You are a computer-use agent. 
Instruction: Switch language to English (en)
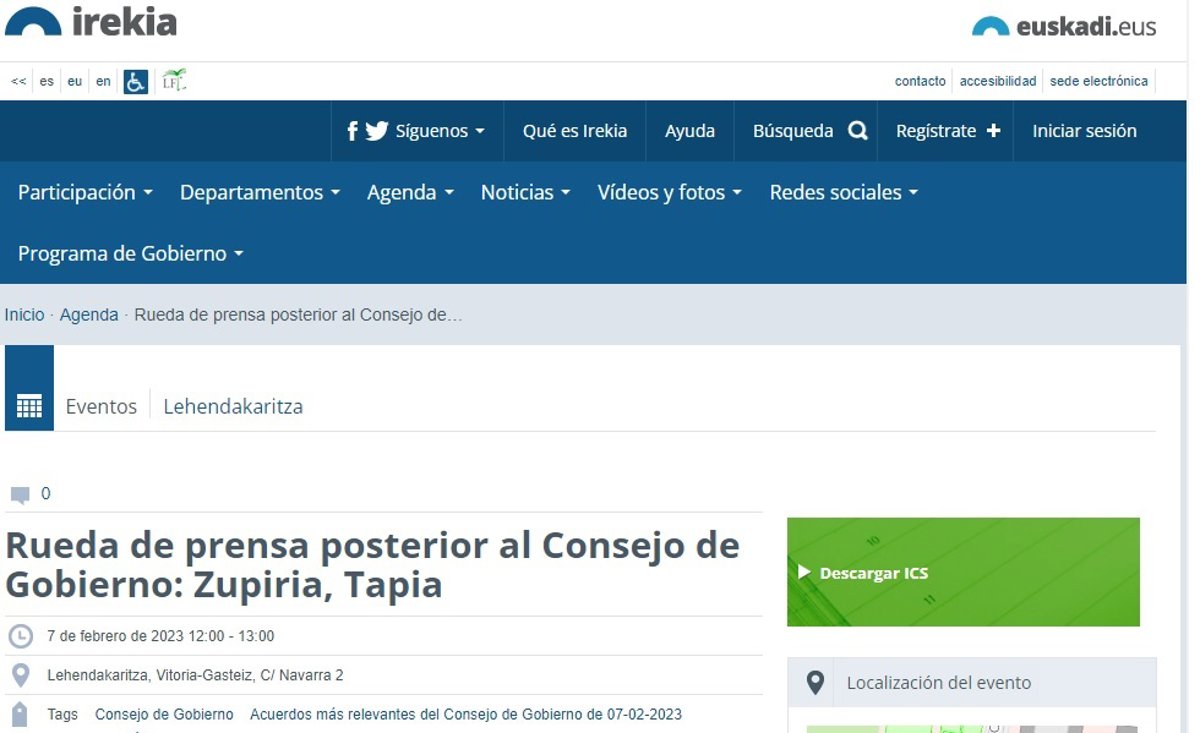103,82
